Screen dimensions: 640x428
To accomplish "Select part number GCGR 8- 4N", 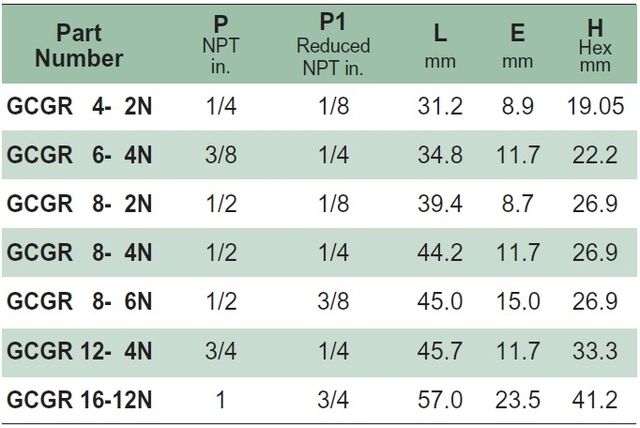I will tap(79, 252).
